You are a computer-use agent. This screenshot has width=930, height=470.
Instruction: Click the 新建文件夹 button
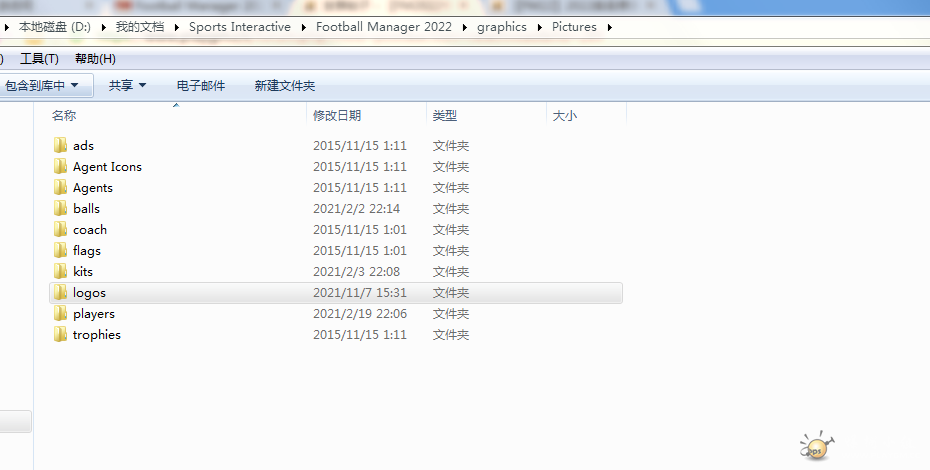click(x=285, y=85)
